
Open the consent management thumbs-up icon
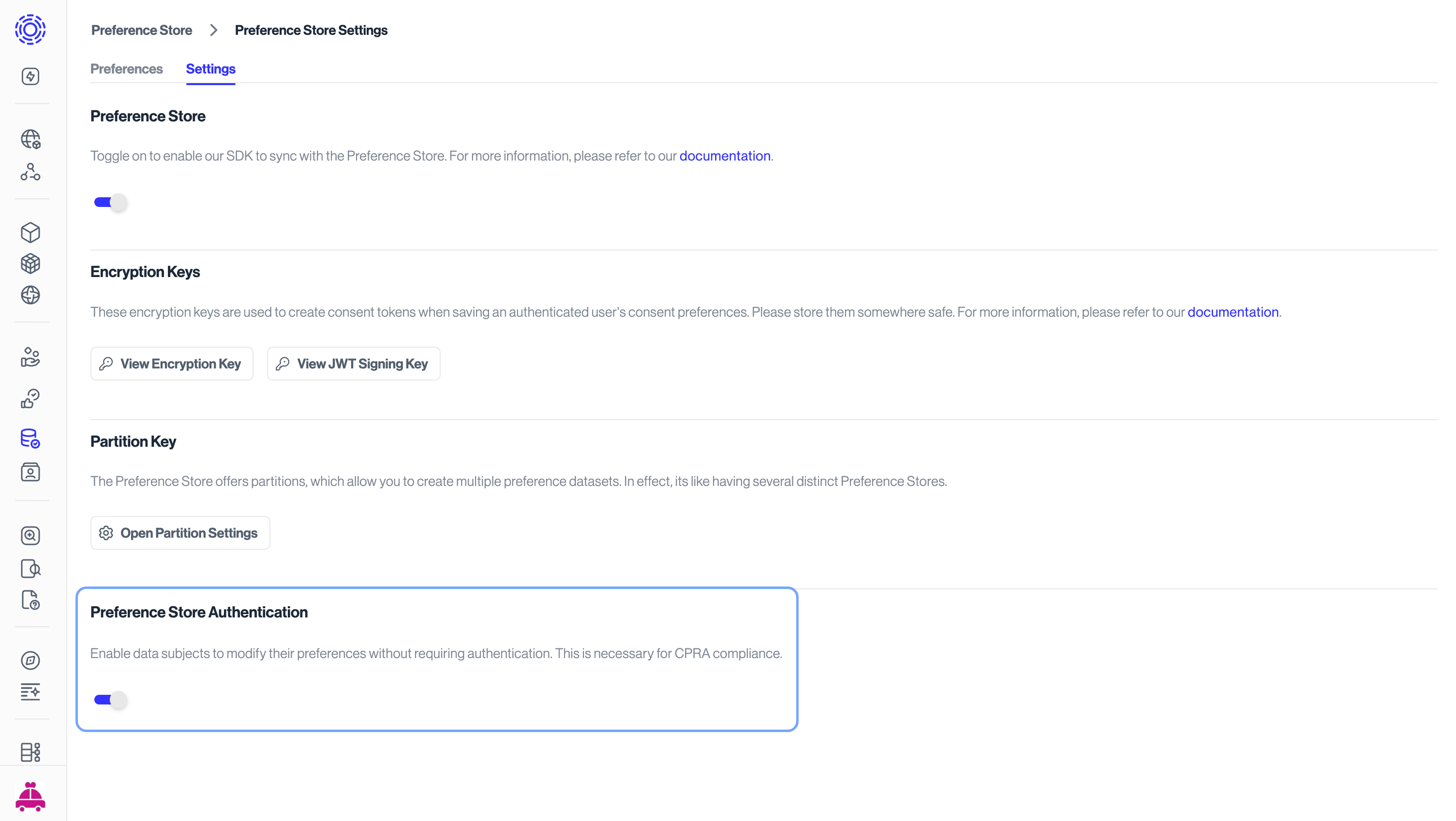coord(30,398)
